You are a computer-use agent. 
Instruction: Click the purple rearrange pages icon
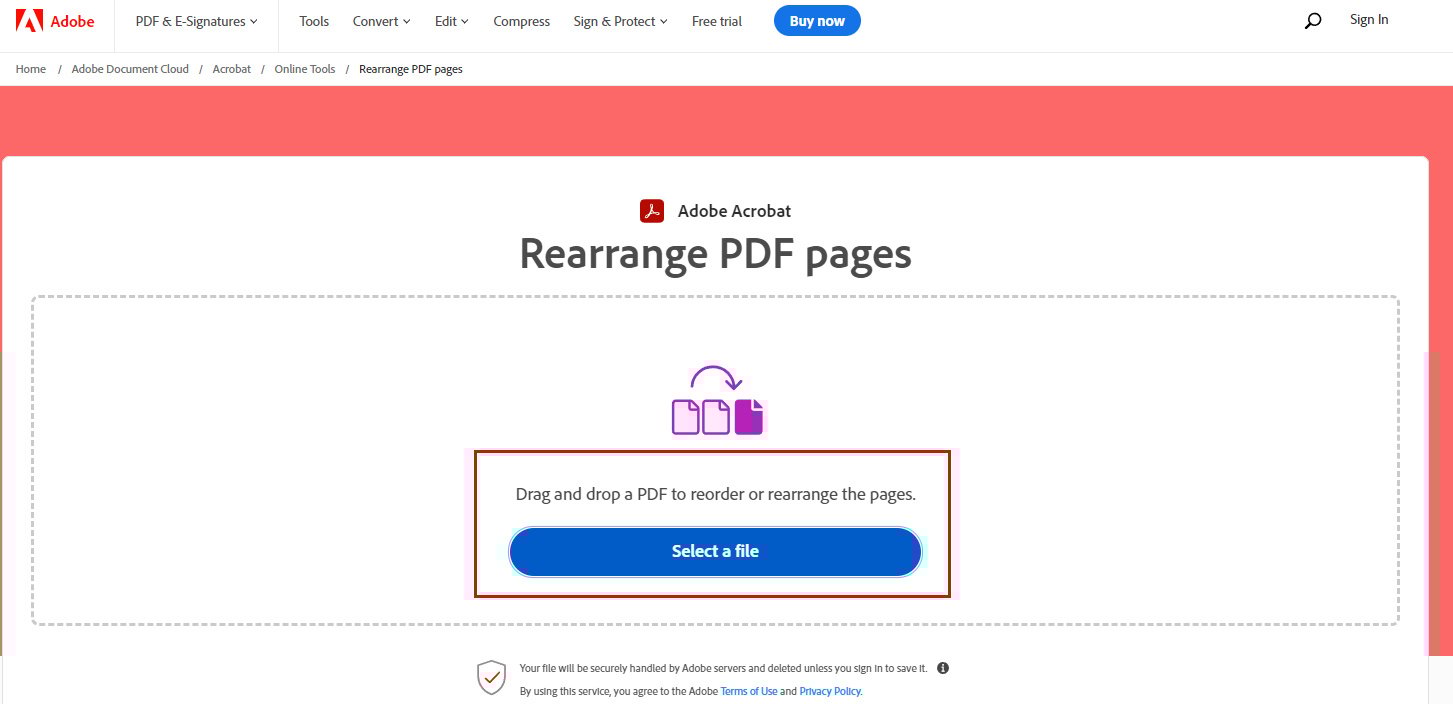click(718, 400)
